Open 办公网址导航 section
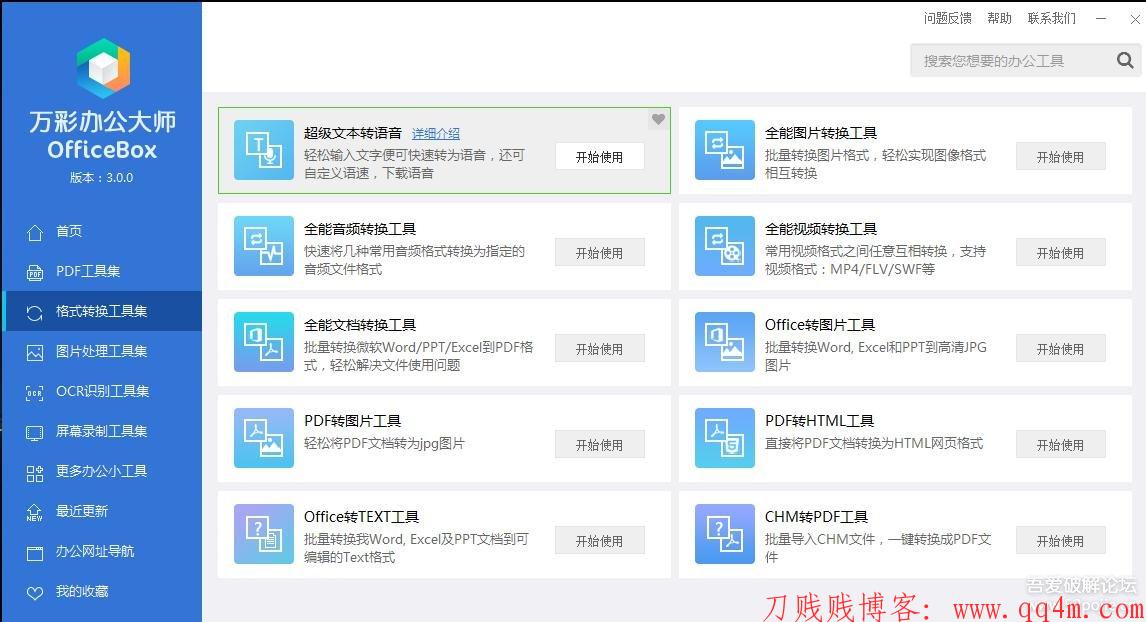 pyautogui.click(x=102, y=551)
